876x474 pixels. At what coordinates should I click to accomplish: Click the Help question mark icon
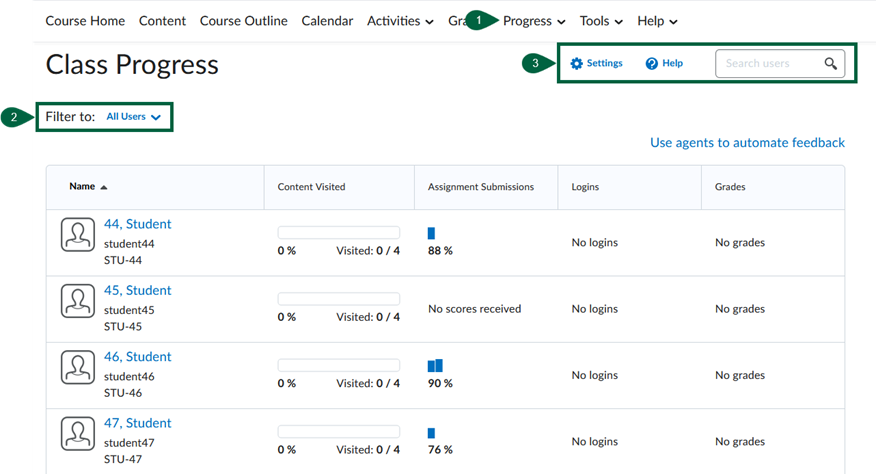(x=652, y=64)
